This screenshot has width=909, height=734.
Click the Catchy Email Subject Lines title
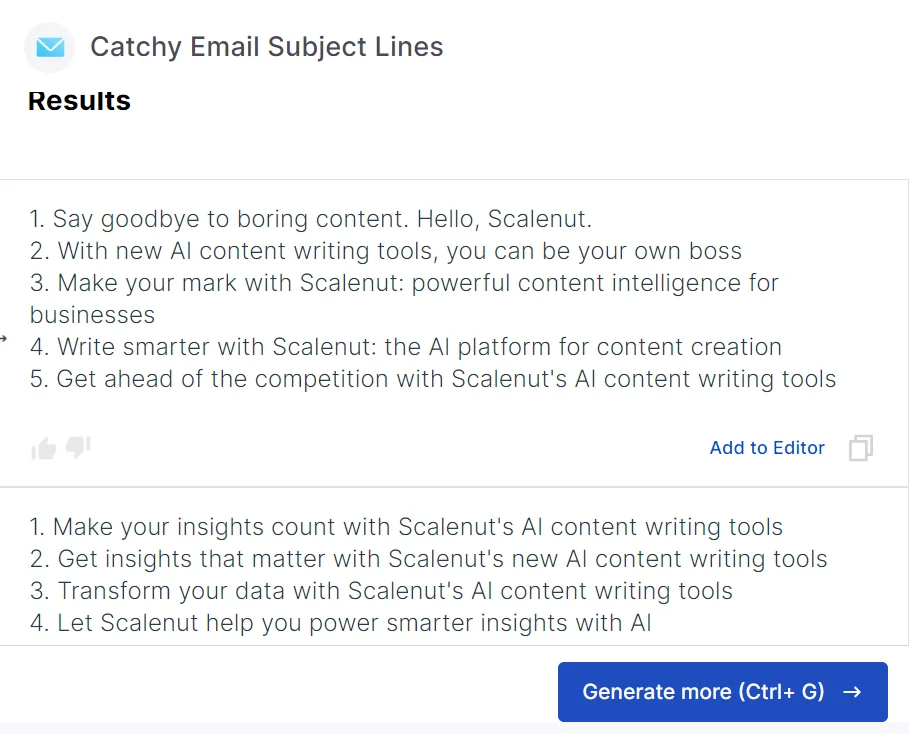pos(266,46)
